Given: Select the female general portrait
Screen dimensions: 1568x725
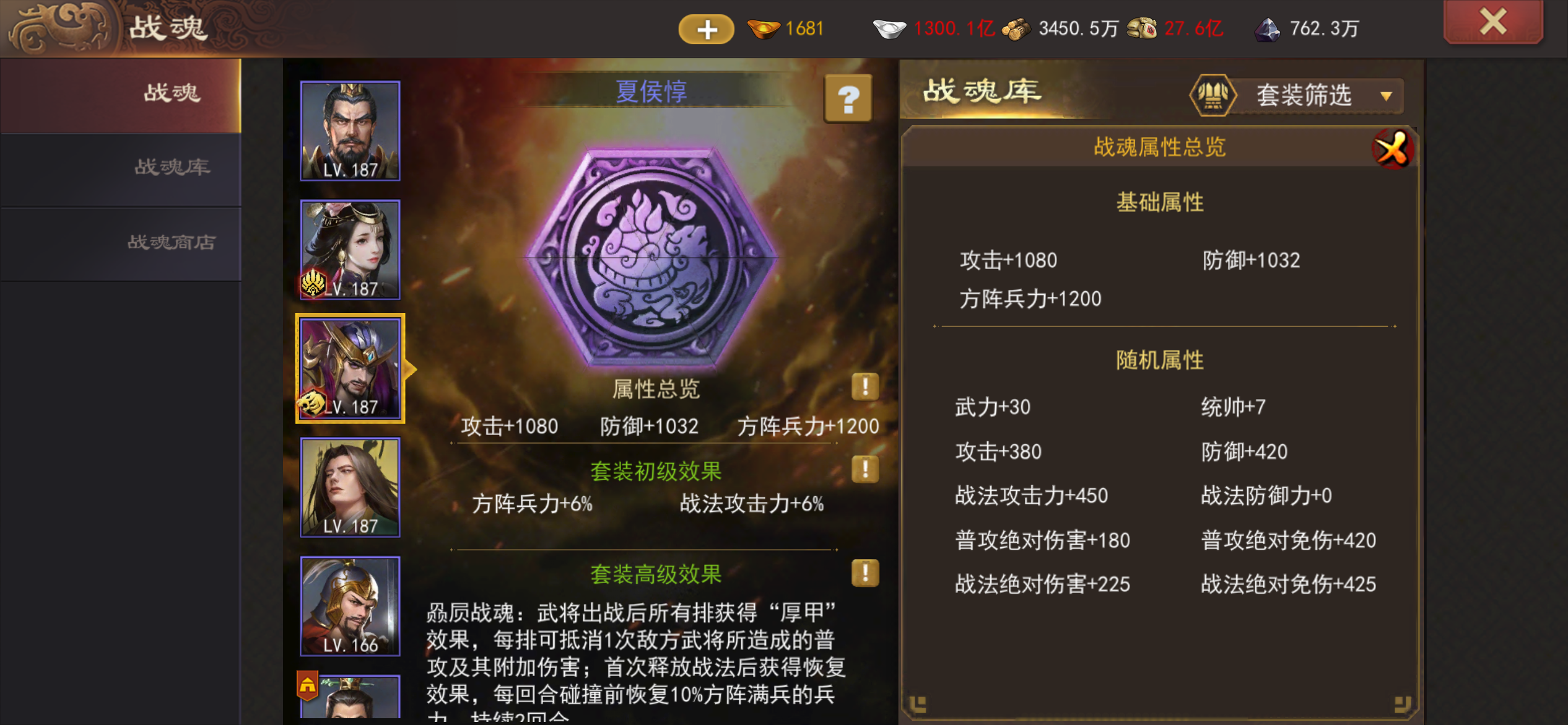Looking at the screenshot, I should [x=350, y=250].
